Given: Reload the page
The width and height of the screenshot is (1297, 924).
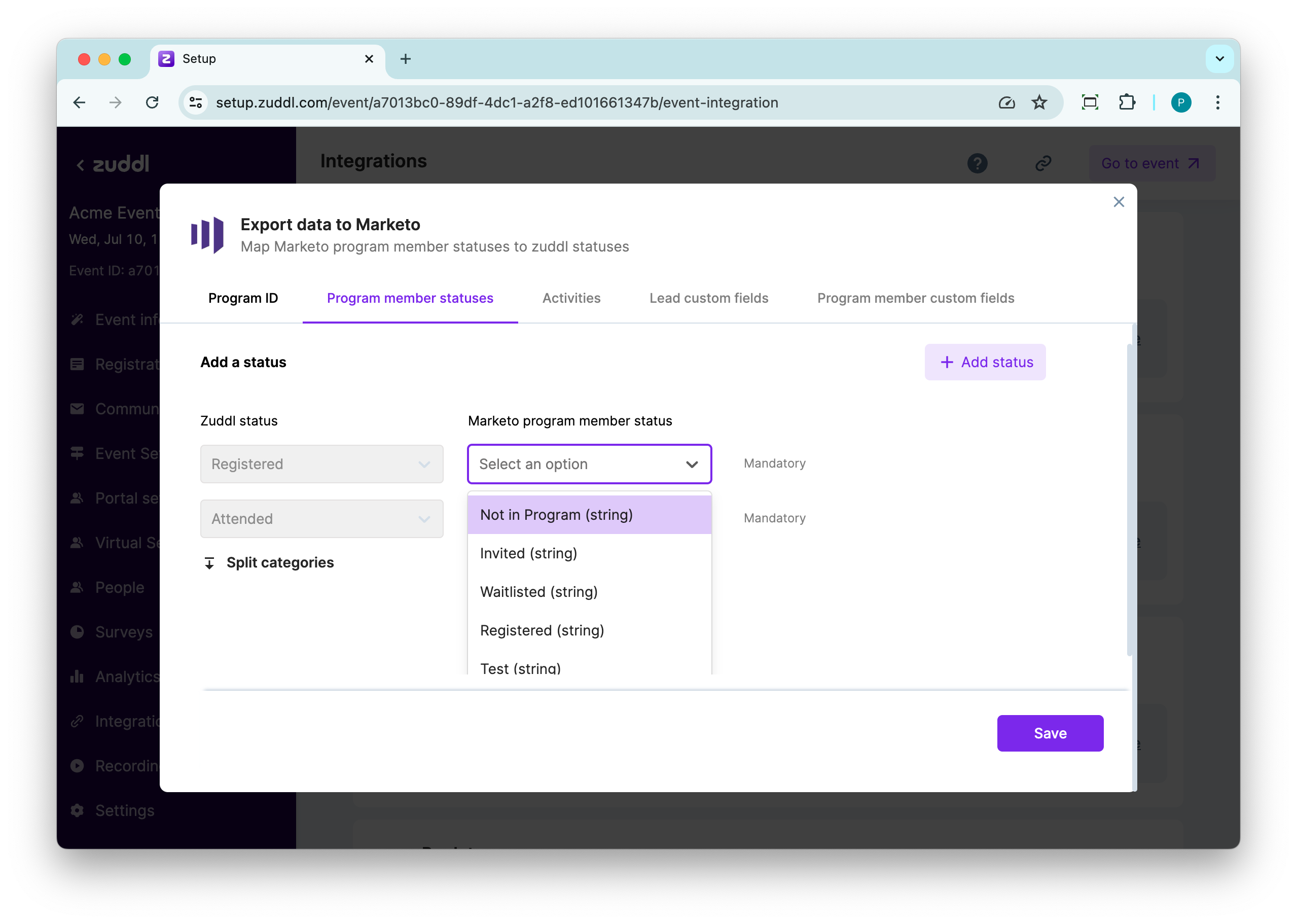Looking at the screenshot, I should coord(152,102).
